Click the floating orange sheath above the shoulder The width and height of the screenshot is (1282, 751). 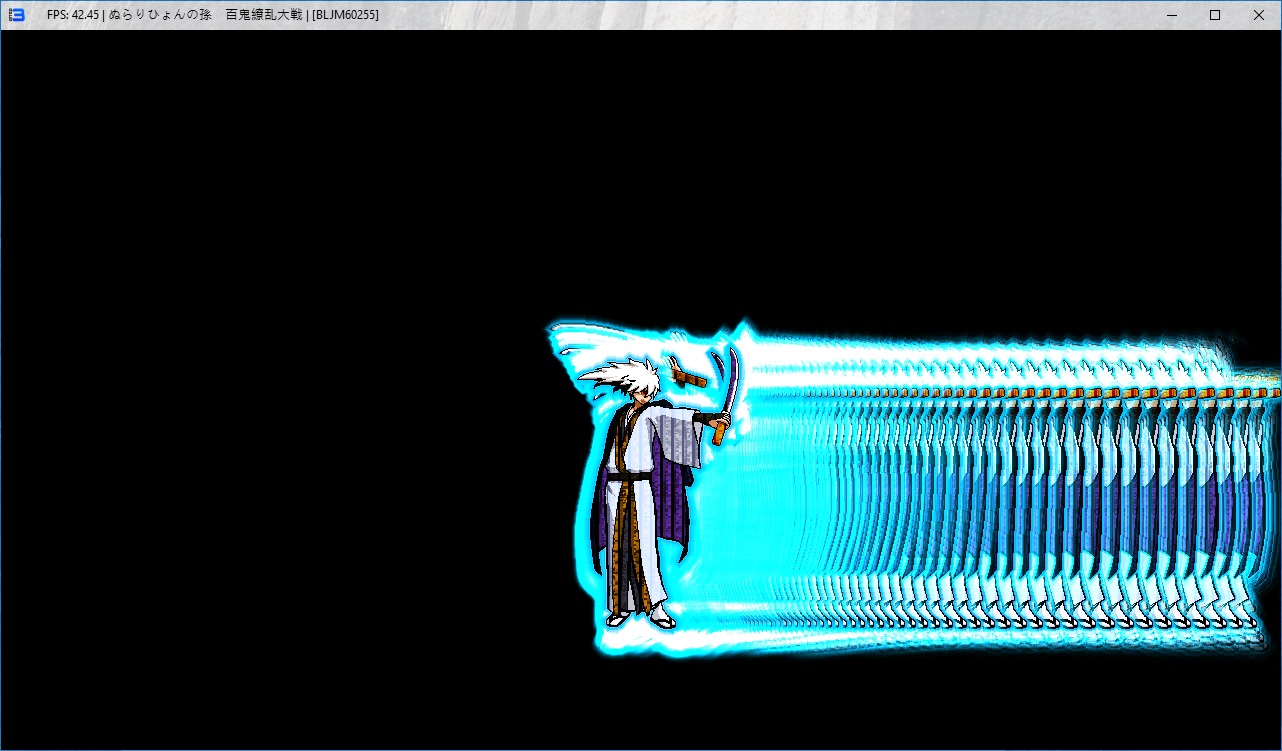point(690,377)
